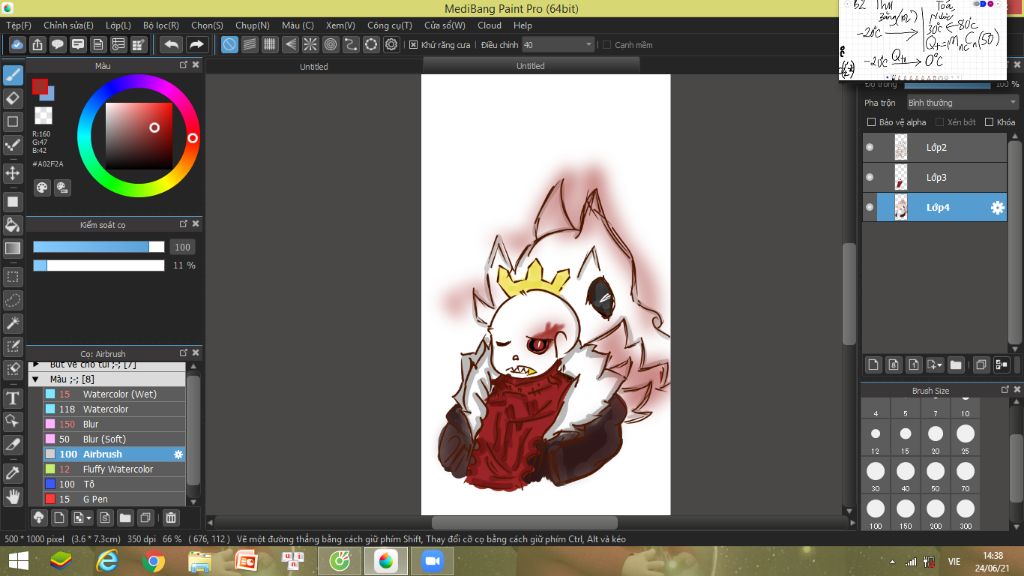Select the Eraser tool

click(x=13, y=99)
